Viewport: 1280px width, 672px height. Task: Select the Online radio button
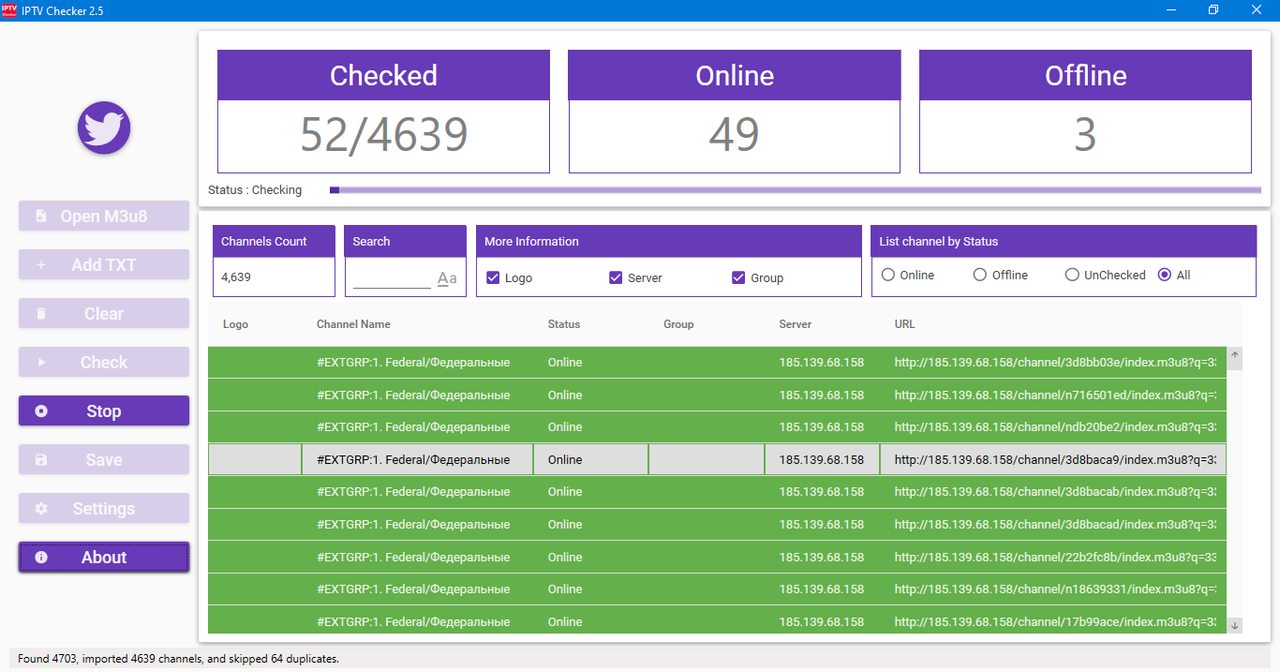pos(888,275)
